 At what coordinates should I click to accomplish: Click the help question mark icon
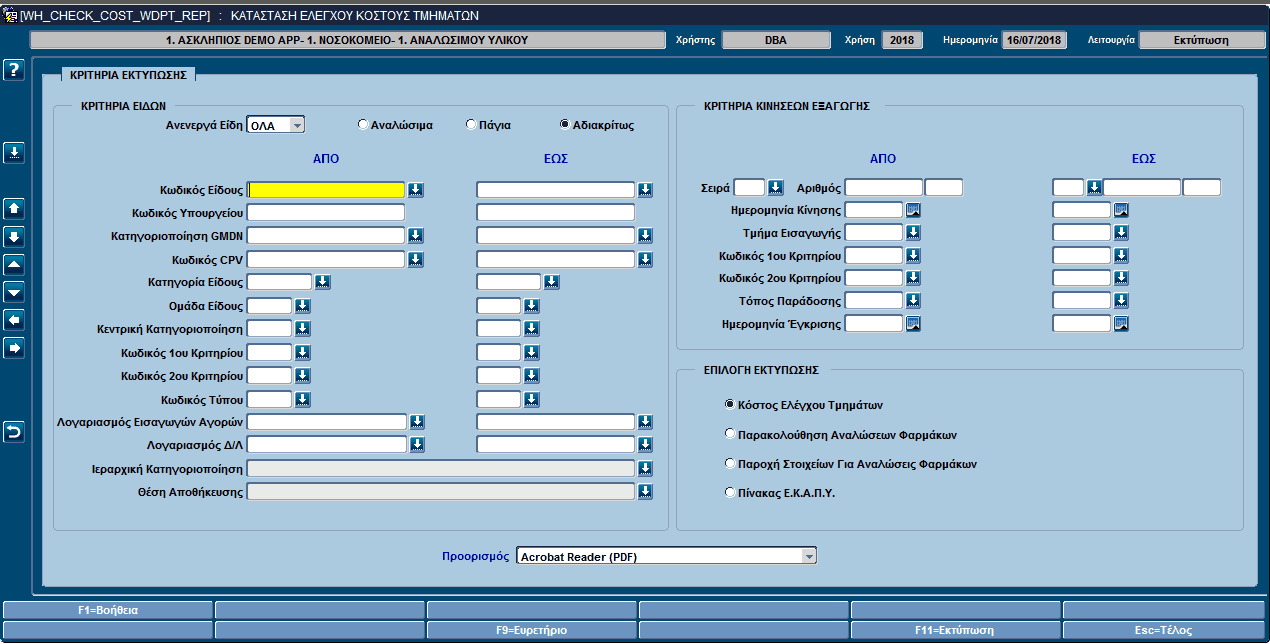click(x=14, y=70)
